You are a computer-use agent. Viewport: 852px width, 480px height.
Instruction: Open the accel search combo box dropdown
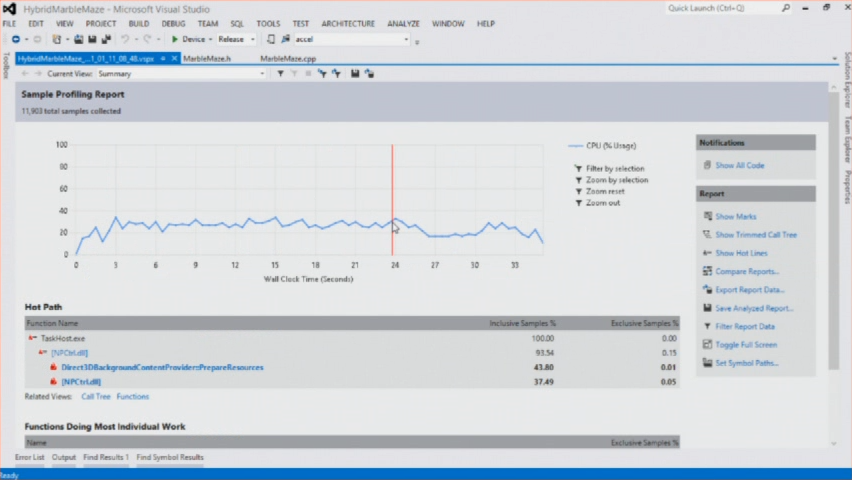(x=406, y=39)
